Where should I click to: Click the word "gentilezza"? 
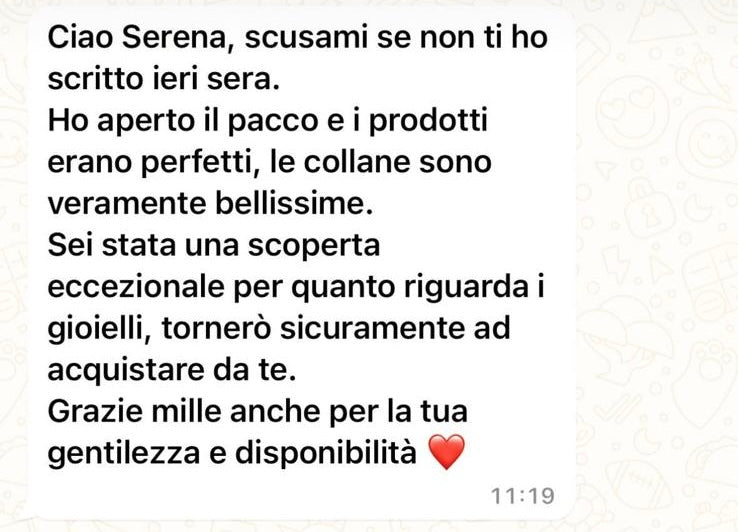coord(124,453)
